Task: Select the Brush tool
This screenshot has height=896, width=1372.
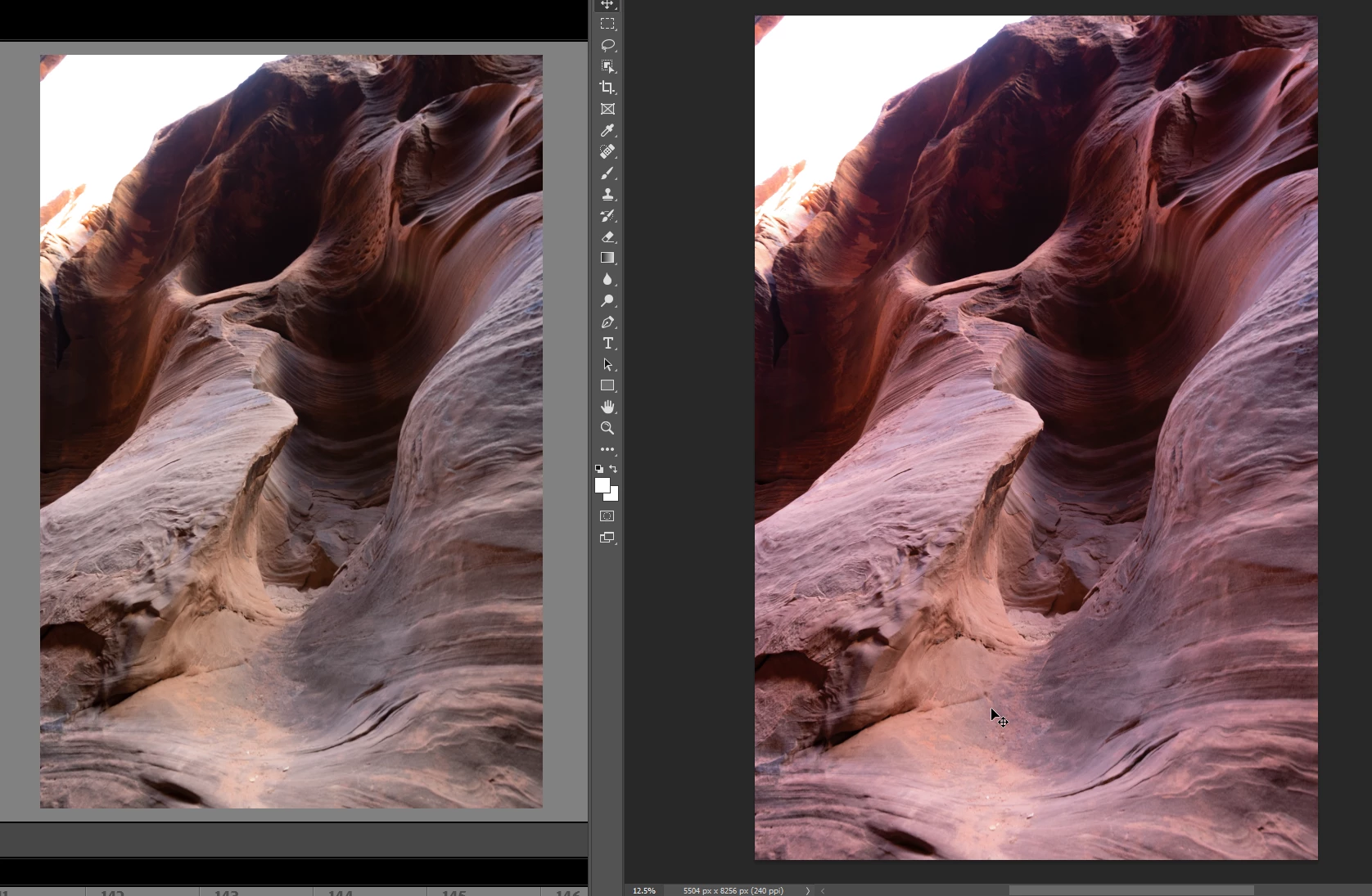Action: [x=607, y=173]
